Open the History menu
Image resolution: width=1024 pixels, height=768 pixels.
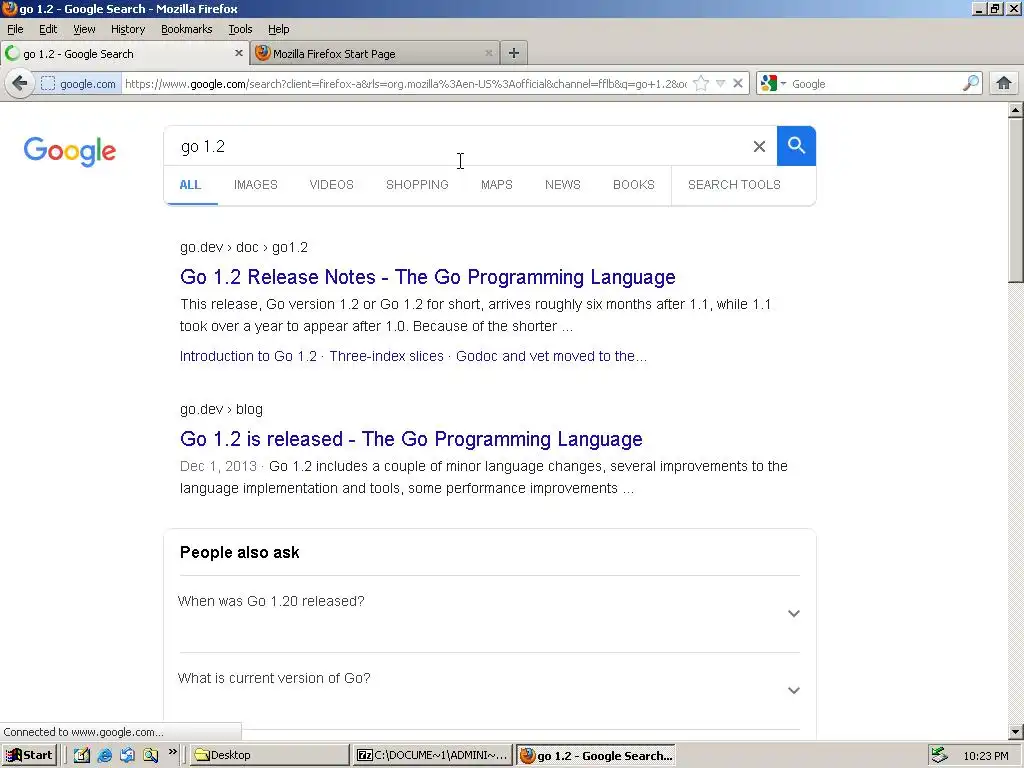(x=128, y=29)
